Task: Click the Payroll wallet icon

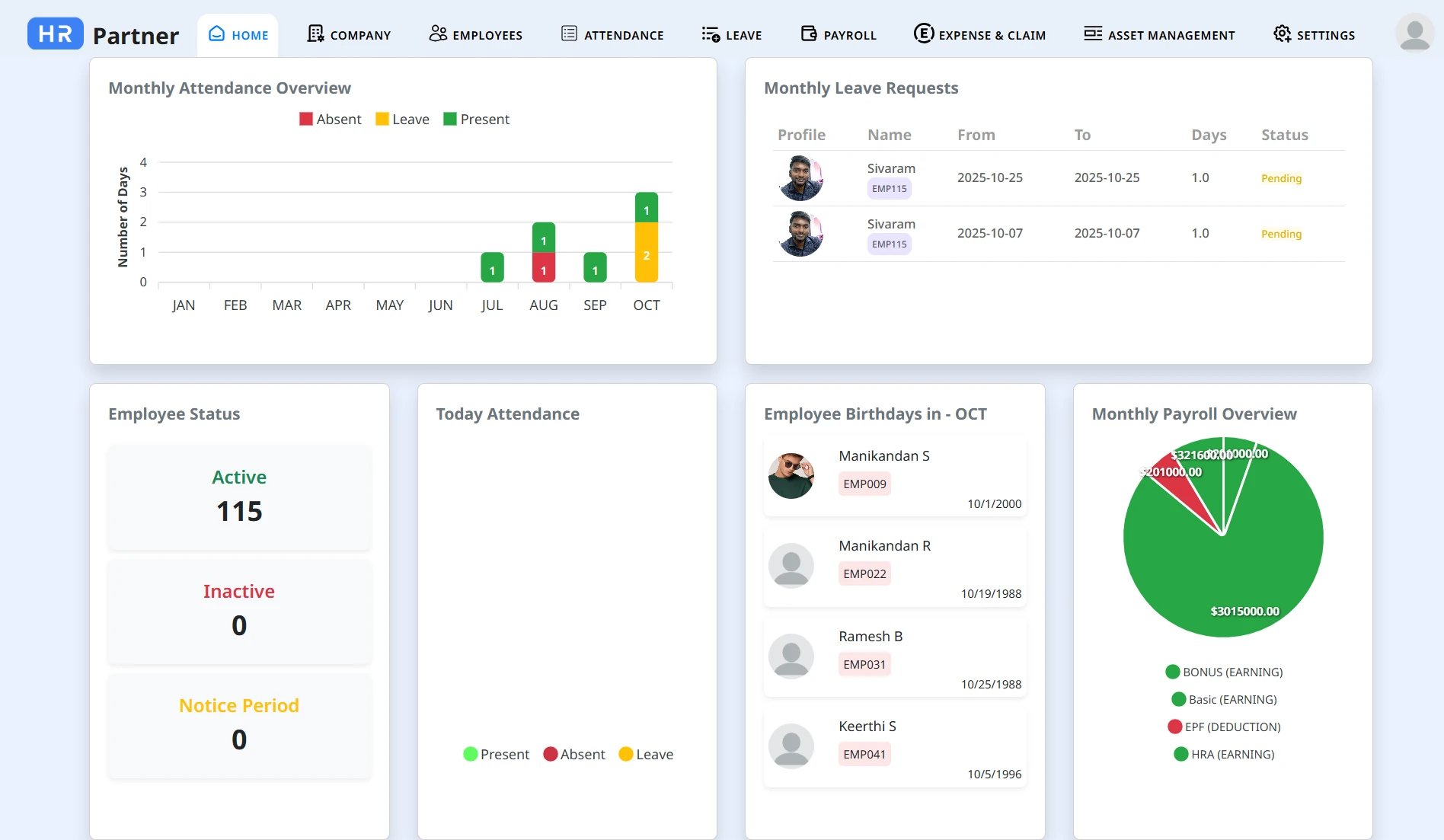Action: point(809,34)
